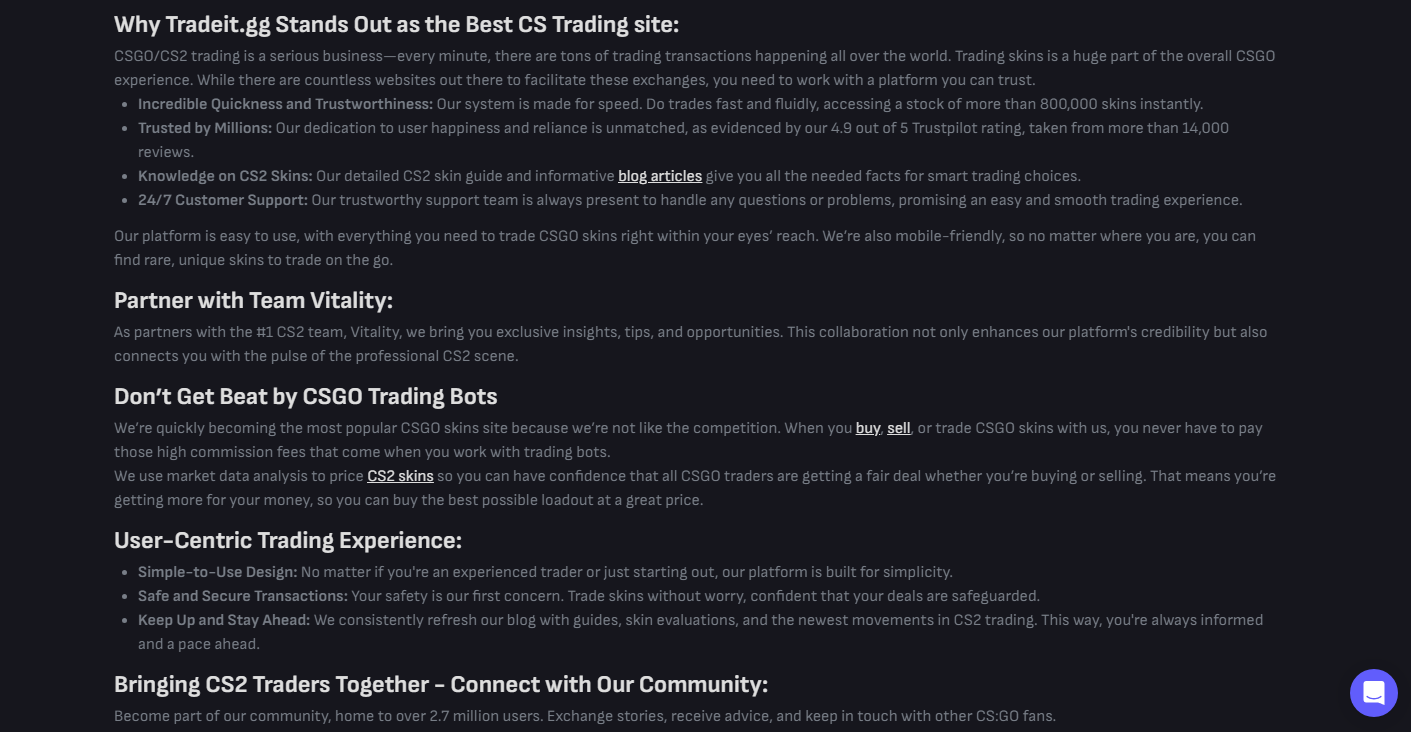Click the "Keep Up and Stay Ahead:" bullet label
The width and height of the screenshot is (1411, 732).
(223, 620)
